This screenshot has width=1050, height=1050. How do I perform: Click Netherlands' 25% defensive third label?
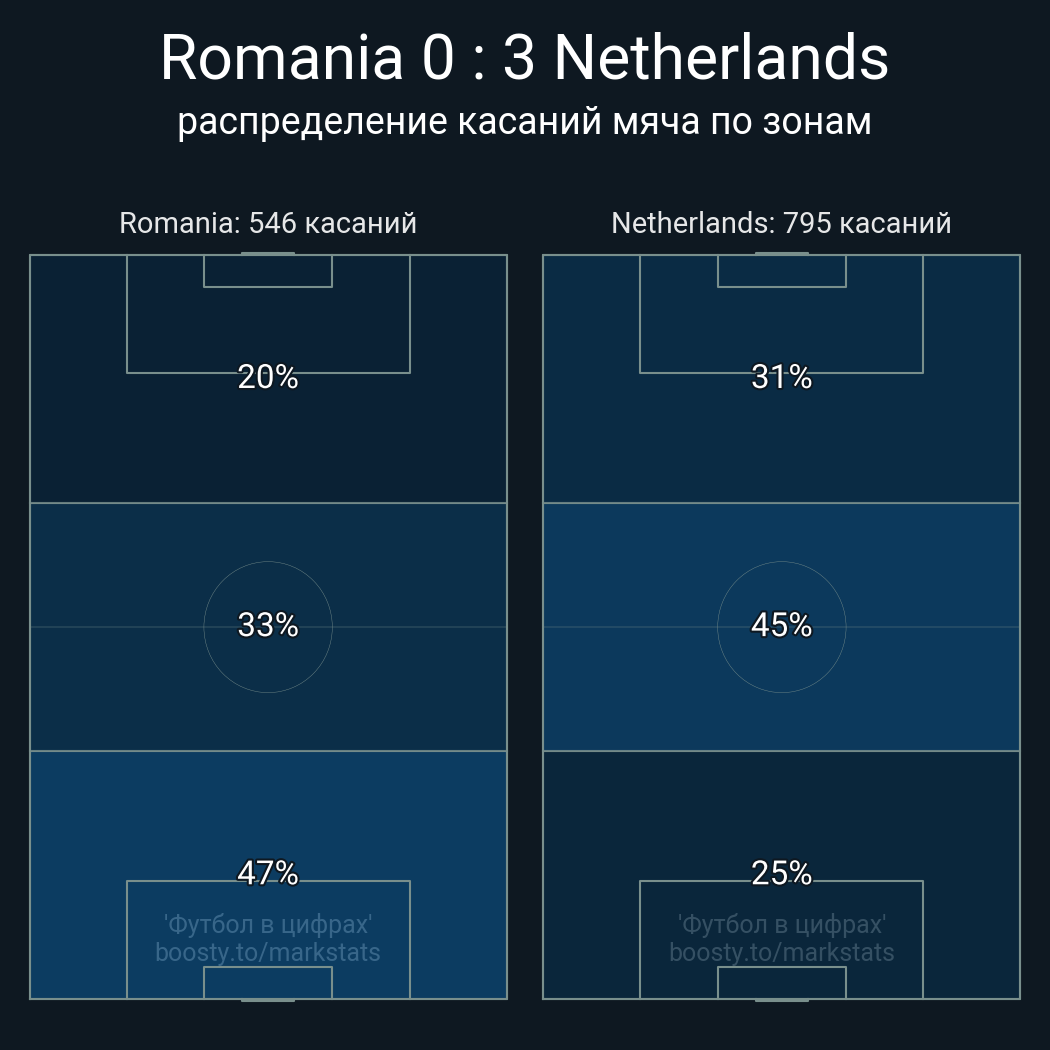[781, 873]
